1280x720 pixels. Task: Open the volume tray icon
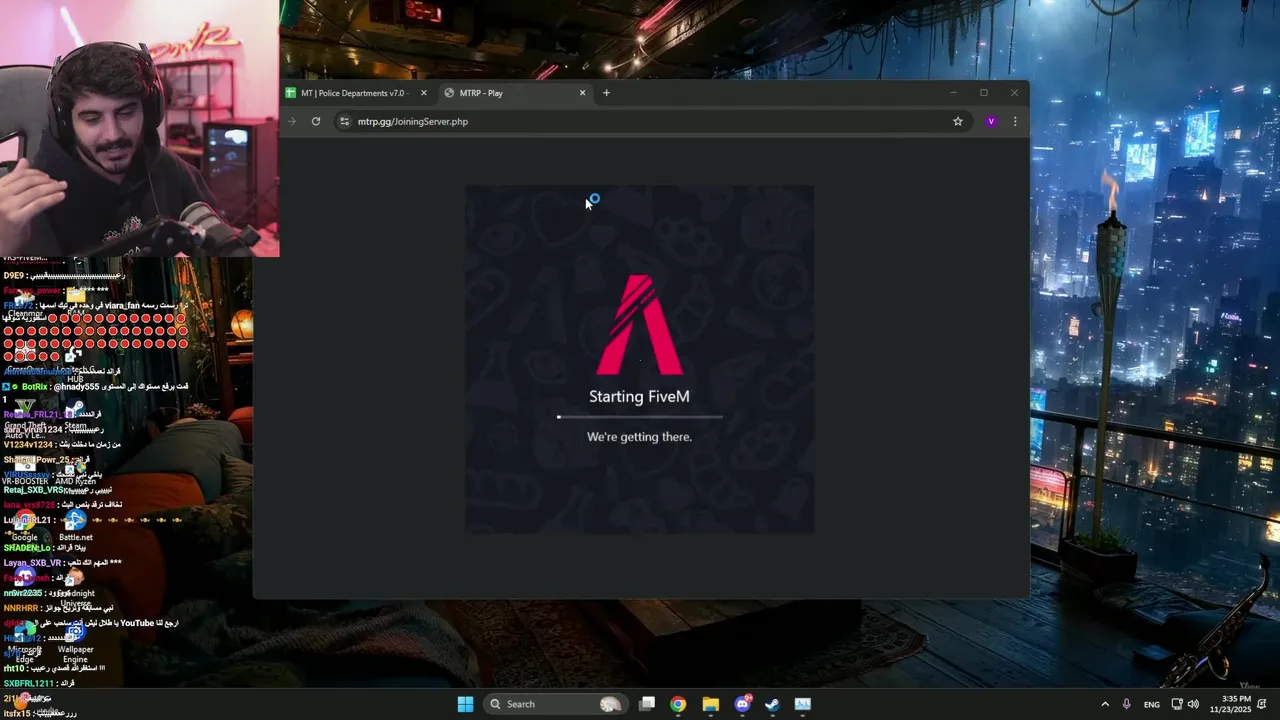(1193, 704)
